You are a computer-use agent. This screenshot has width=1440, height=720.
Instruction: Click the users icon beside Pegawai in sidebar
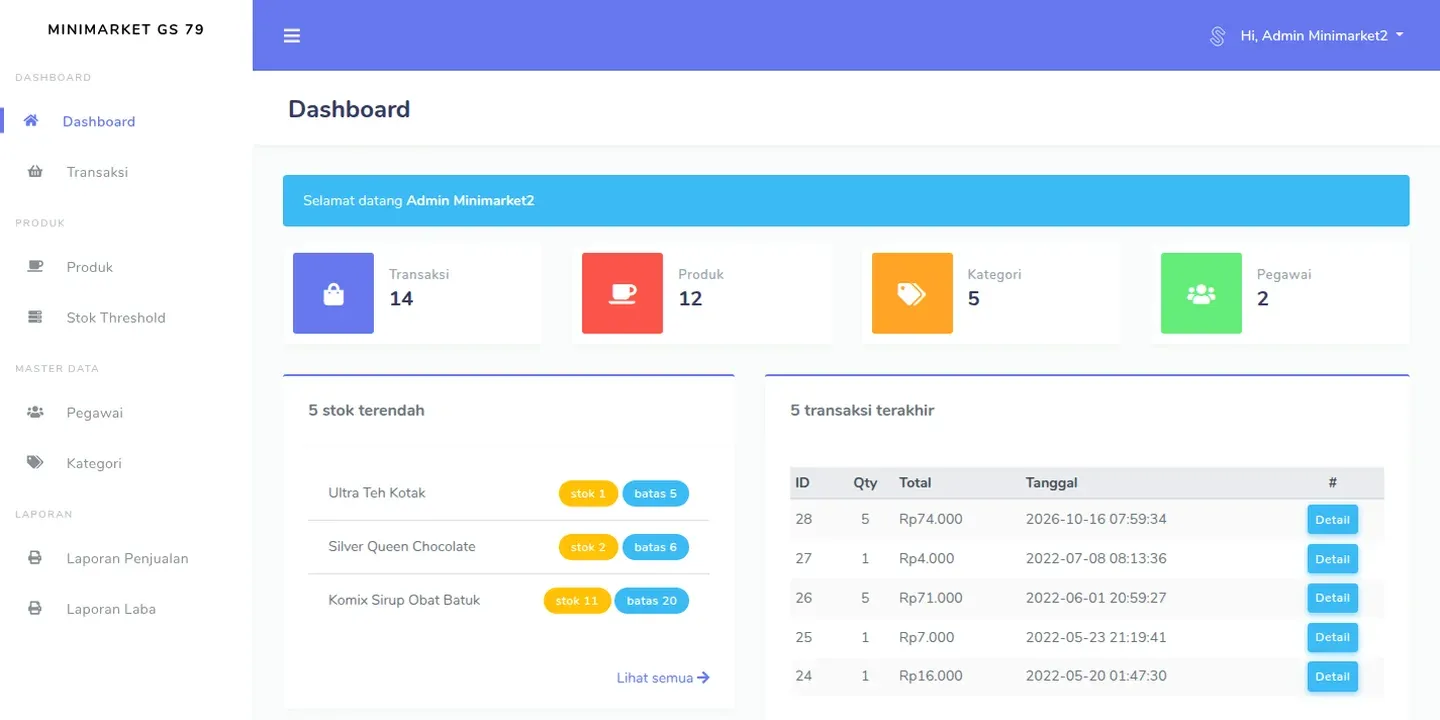tap(35, 412)
